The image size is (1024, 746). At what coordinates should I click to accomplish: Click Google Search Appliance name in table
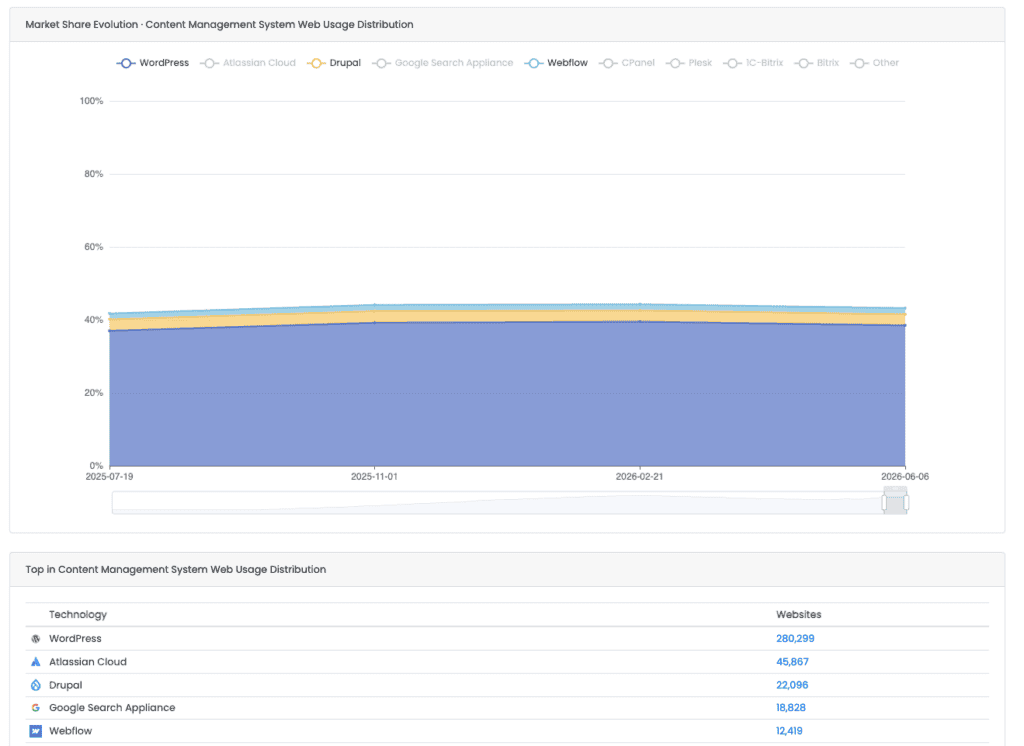(x=112, y=707)
